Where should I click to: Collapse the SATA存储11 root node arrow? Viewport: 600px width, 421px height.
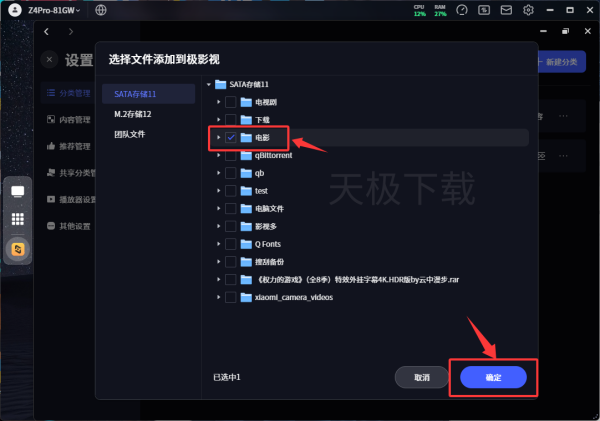tap(207, 83)
